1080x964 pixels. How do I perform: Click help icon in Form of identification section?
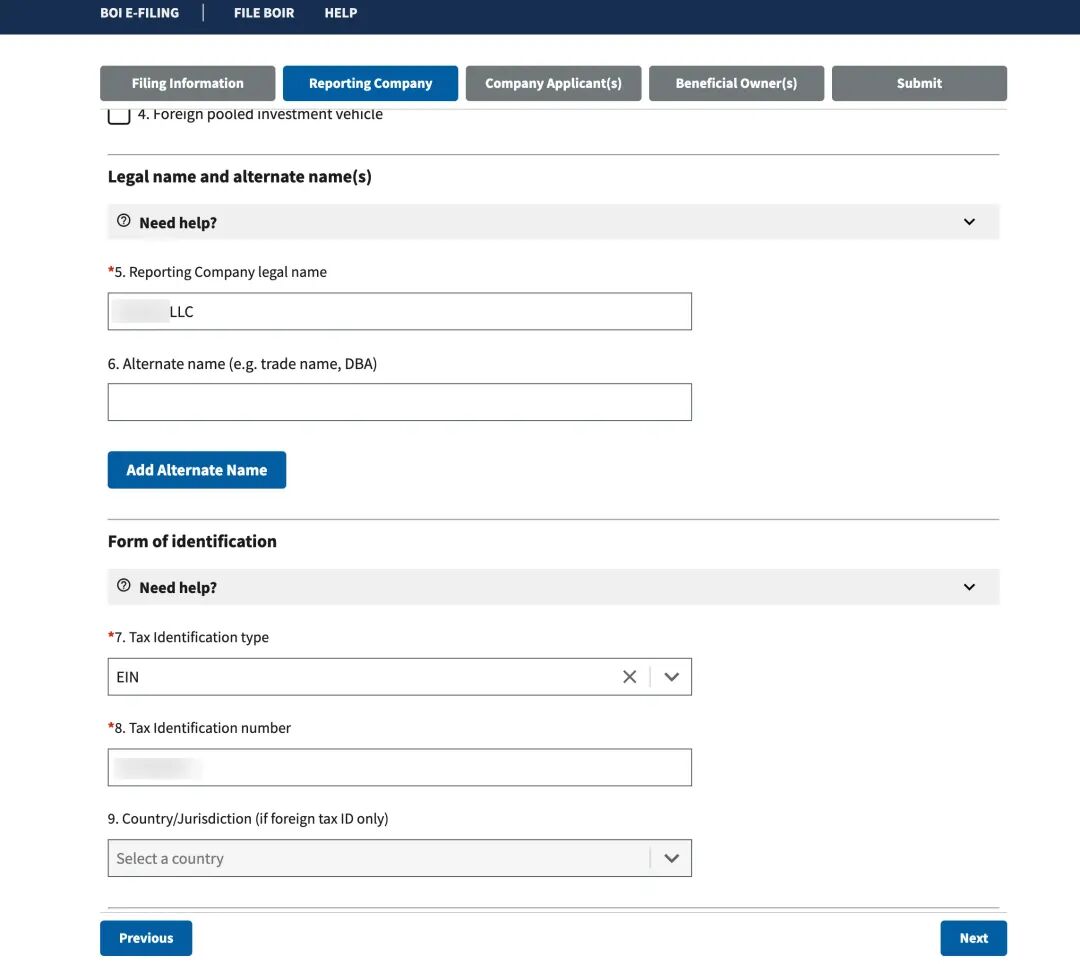124,586
